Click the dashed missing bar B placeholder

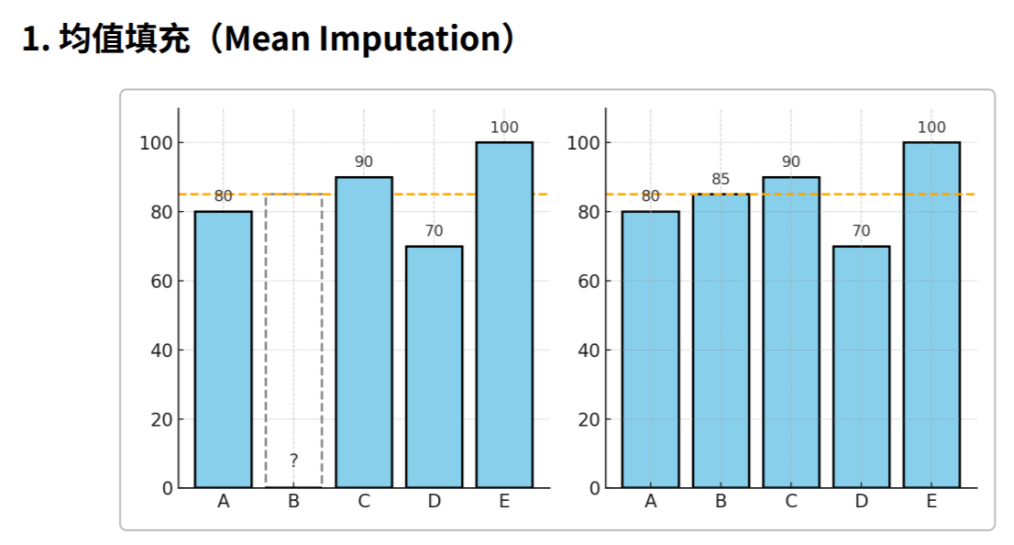(294, 341)
